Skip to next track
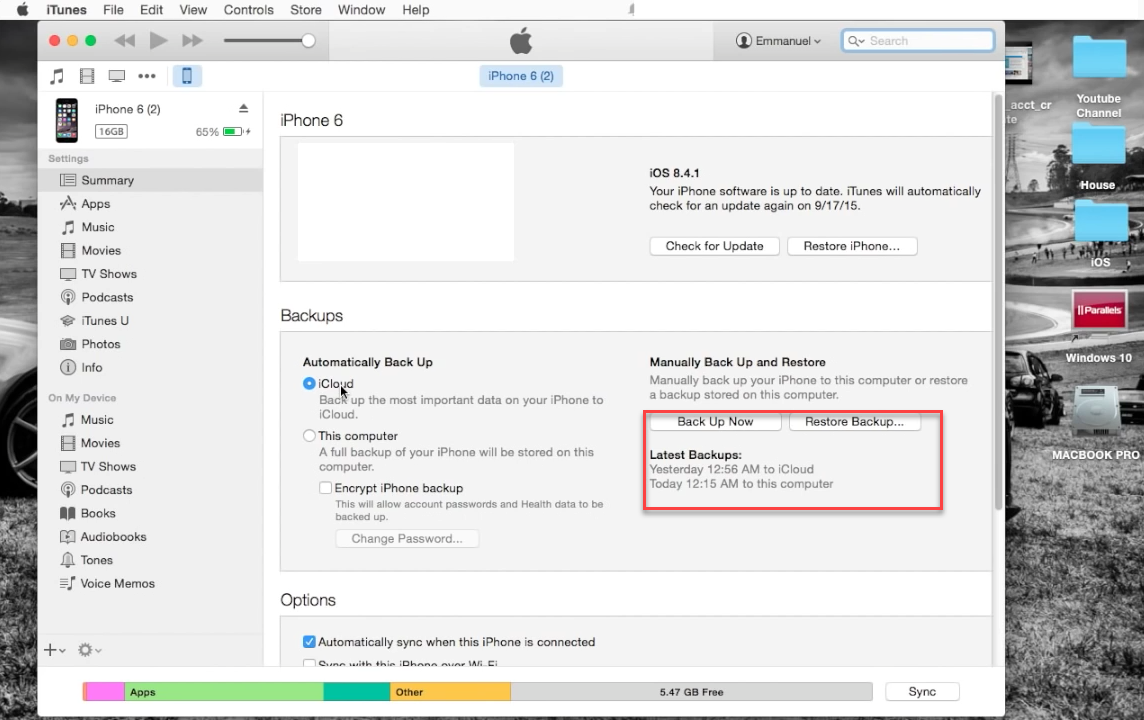1144x720 pixels. (x=193, y=41)
